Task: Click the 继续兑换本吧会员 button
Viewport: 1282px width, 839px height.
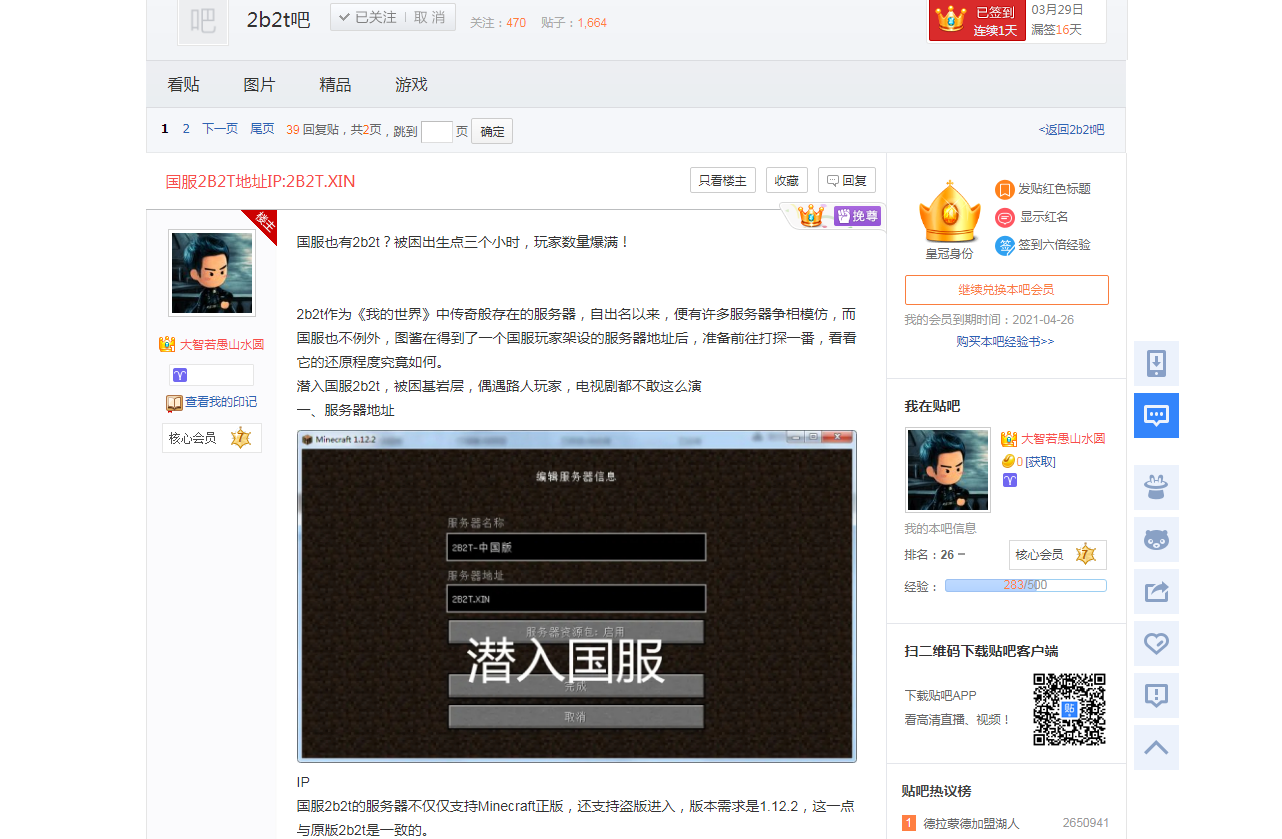Action: (1007, 290)
